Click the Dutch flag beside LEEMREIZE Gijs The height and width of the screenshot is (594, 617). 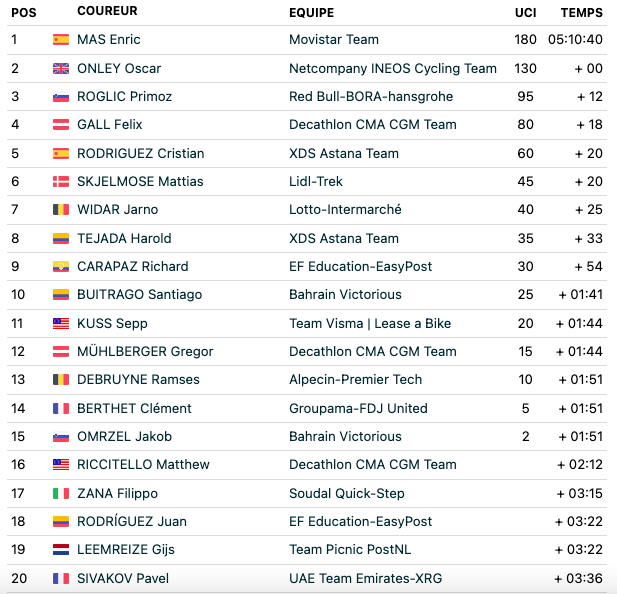pyautogui.click(x=61, y=549)
